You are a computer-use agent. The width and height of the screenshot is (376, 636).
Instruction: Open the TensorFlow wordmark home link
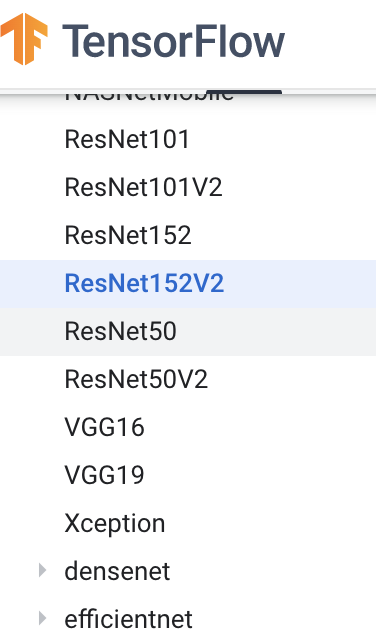[x=173, y=41]
